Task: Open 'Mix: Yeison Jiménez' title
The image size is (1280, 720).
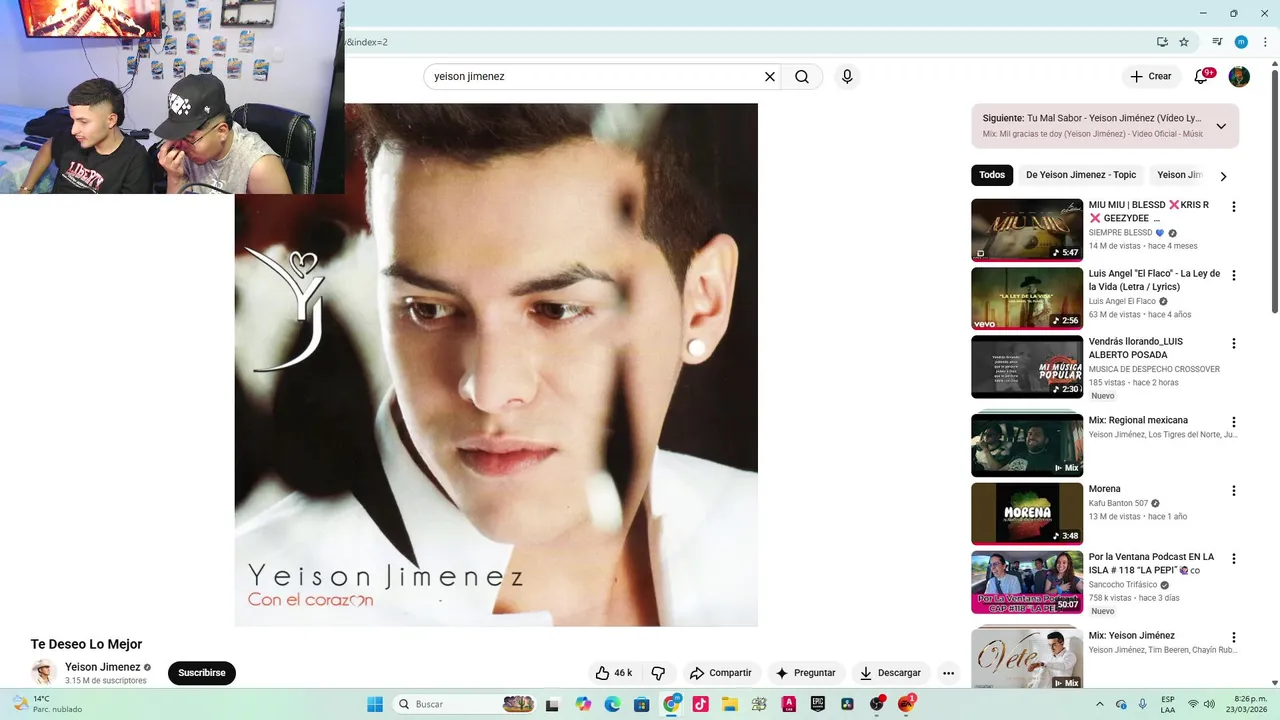Action: click(1132, 635)
